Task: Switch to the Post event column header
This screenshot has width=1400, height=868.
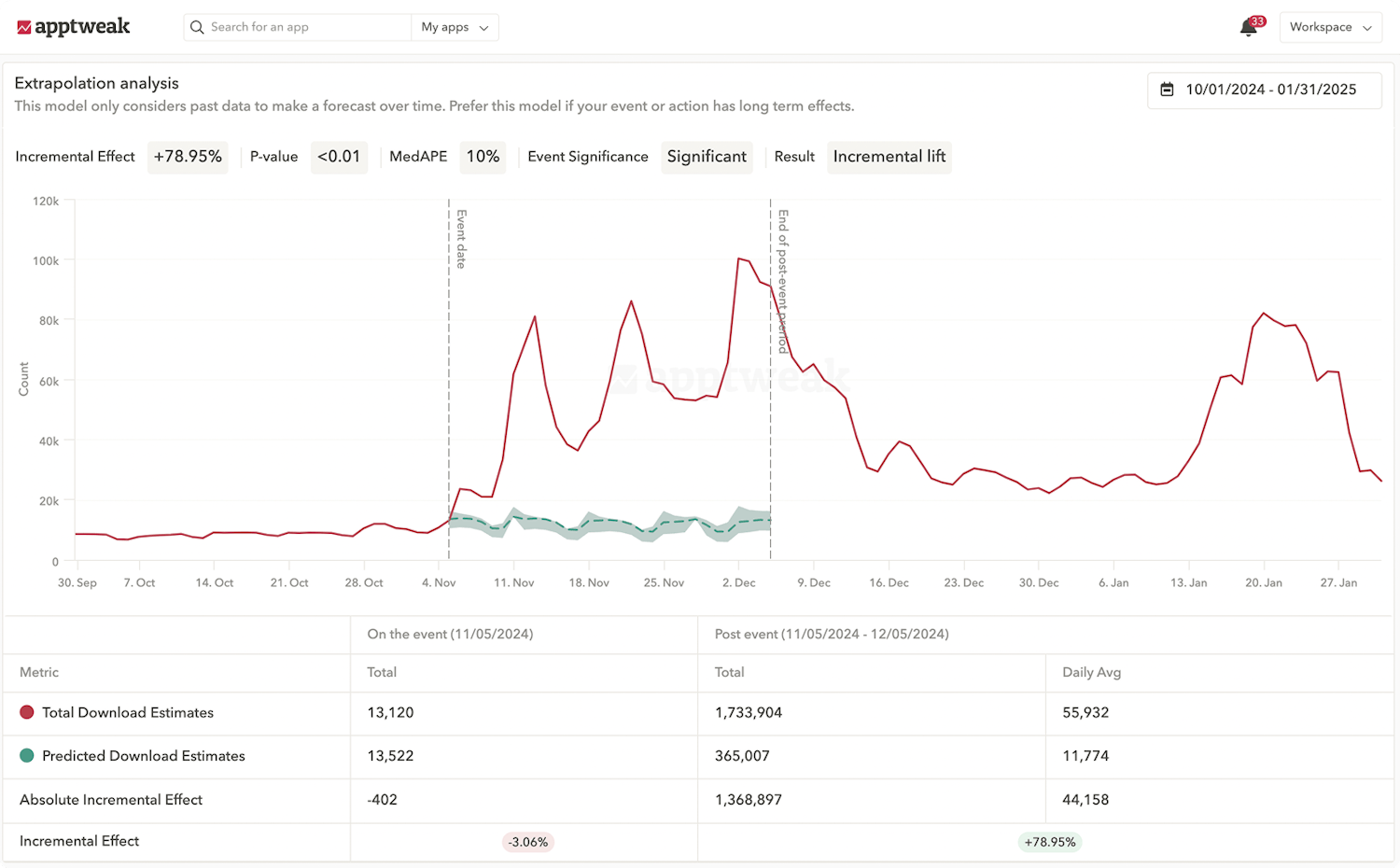Action: coord(830,634)
